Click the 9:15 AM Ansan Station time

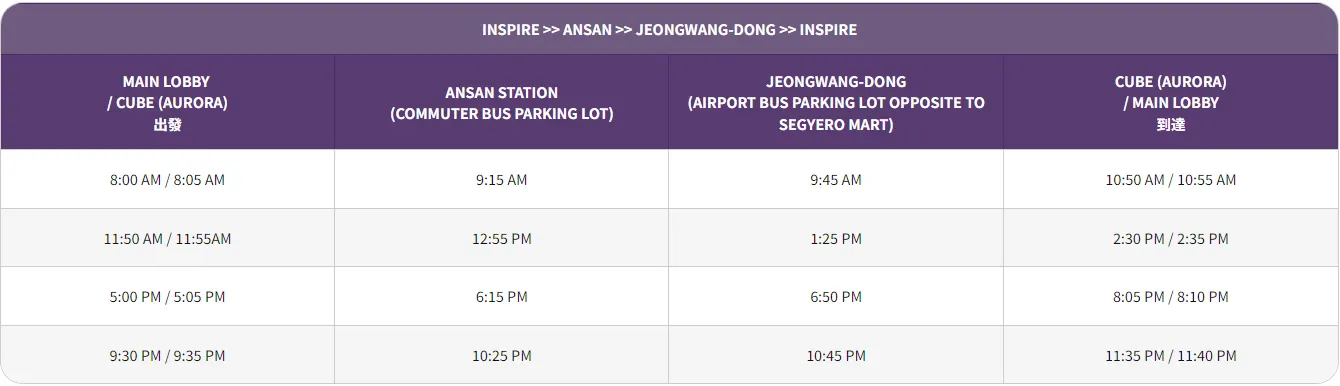501,180
